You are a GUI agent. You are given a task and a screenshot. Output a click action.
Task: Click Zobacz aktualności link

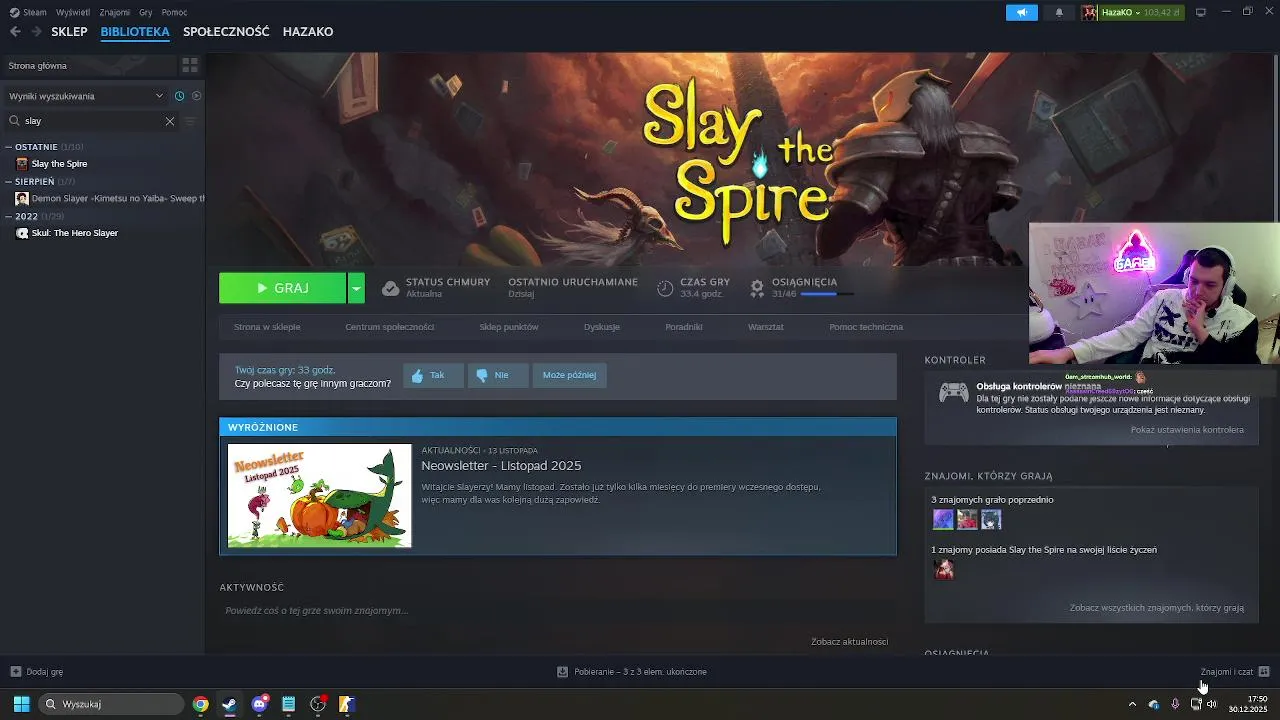click(850, 642)
